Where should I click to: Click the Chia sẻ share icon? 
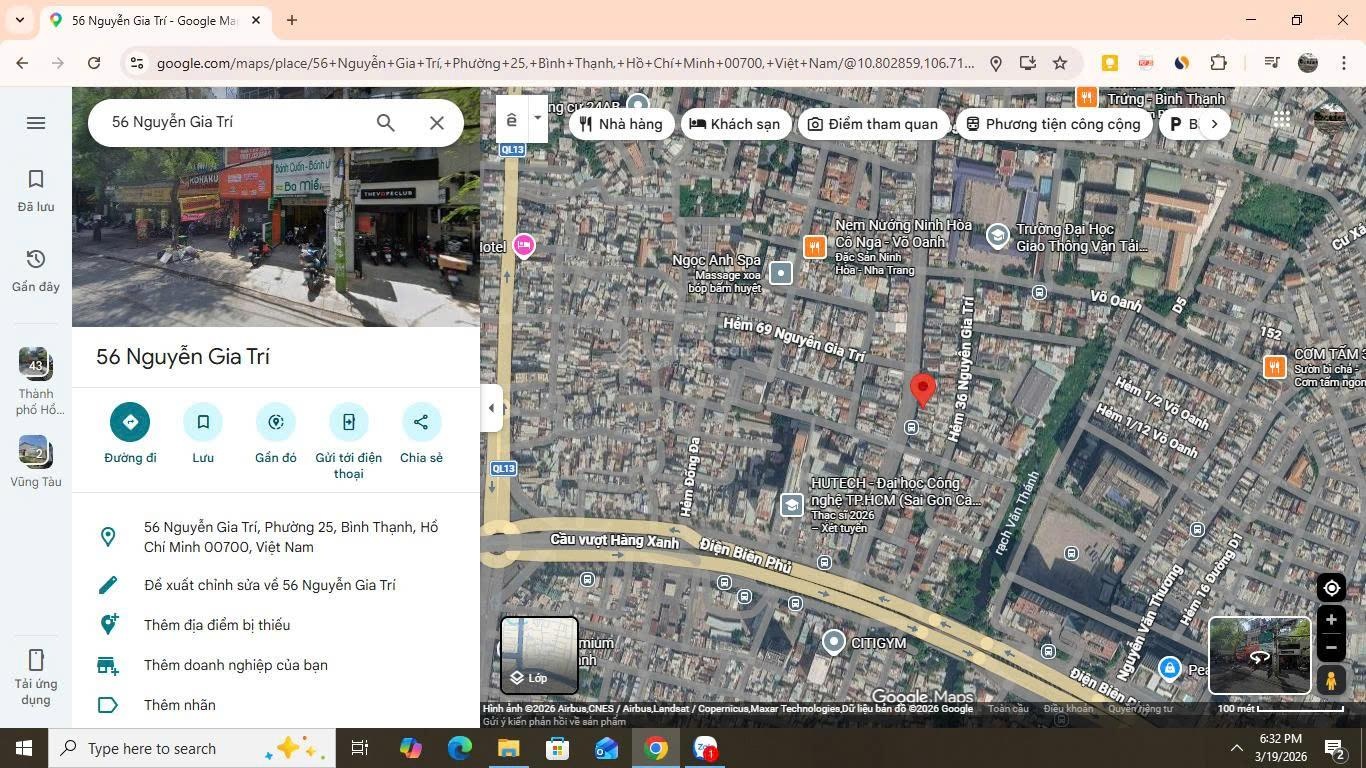point(421,422)
